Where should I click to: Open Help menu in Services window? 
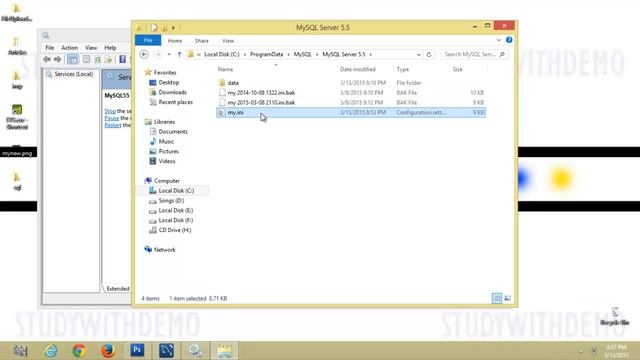point(110,48)
